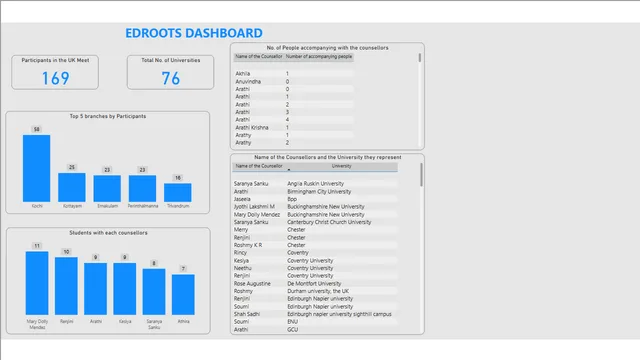The width and height of the screenshot is (640, 360).
Task: Click De Montfort University cell
Action: [314, 283]
